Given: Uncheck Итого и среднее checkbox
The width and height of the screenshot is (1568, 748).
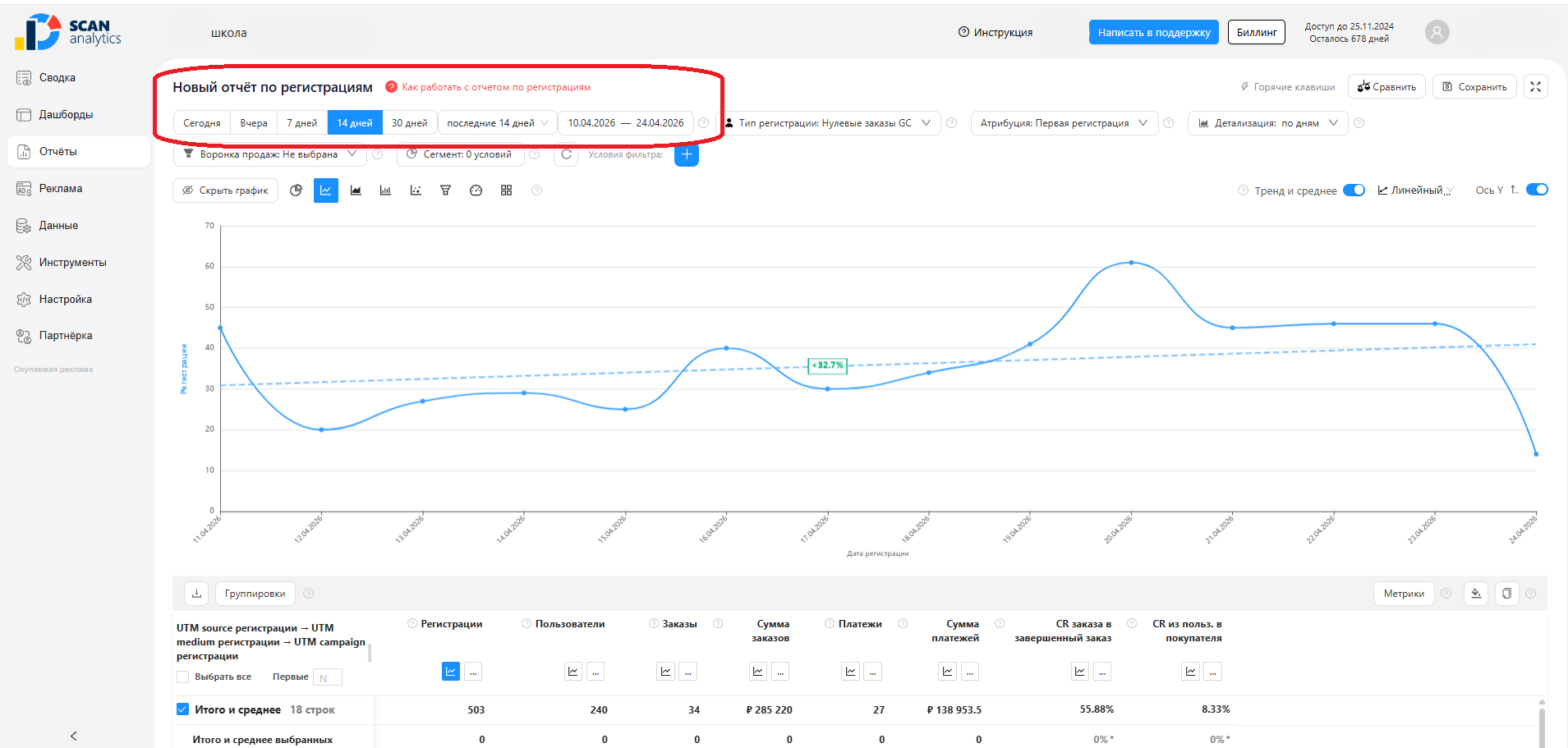Looking at the screenshot, I should point(183,709).
